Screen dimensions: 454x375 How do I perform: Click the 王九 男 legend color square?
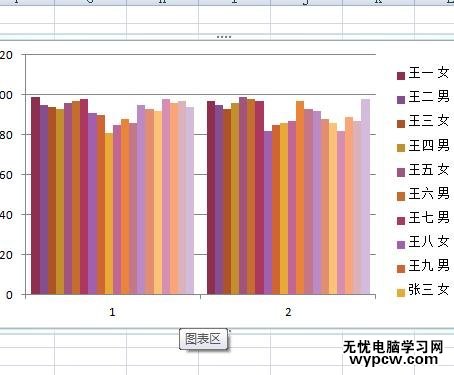click(401, 269)
